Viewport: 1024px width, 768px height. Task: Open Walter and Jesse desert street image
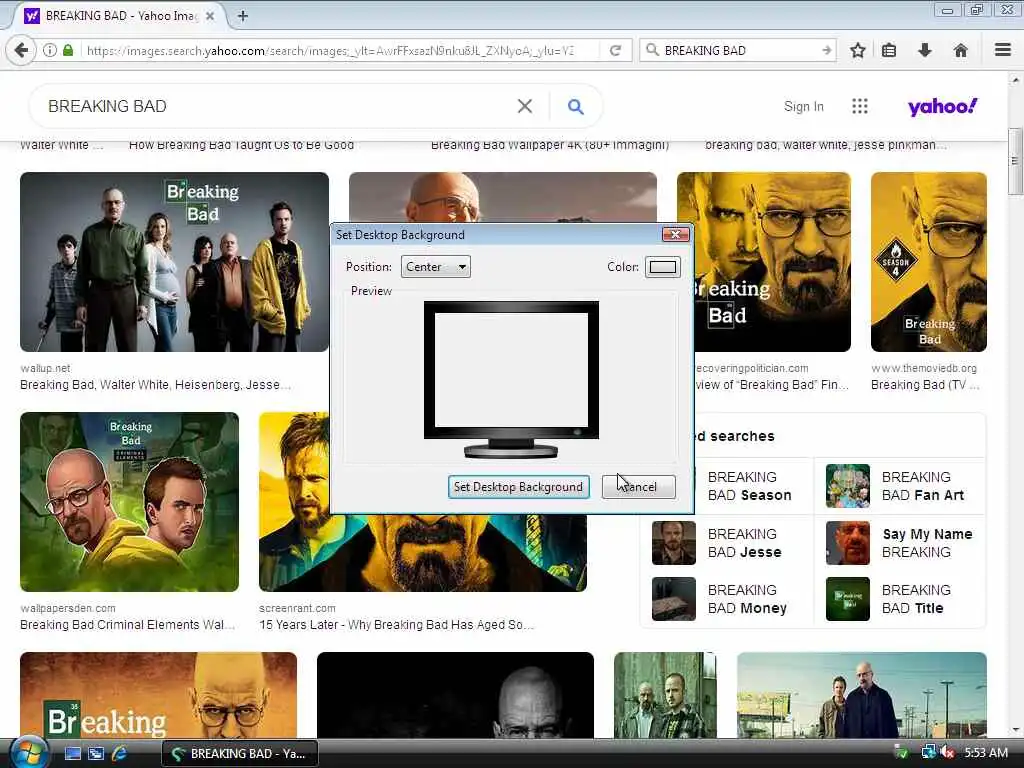(x=861, y=695)
